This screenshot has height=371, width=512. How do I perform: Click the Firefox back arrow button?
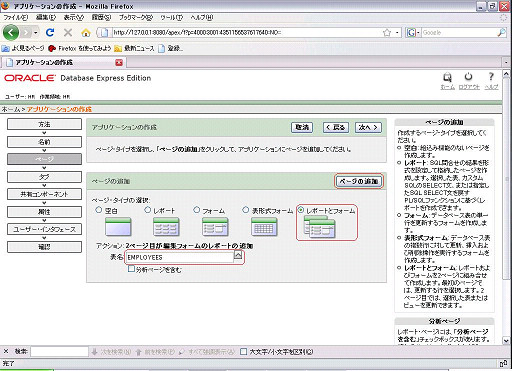tap(11, 33)
